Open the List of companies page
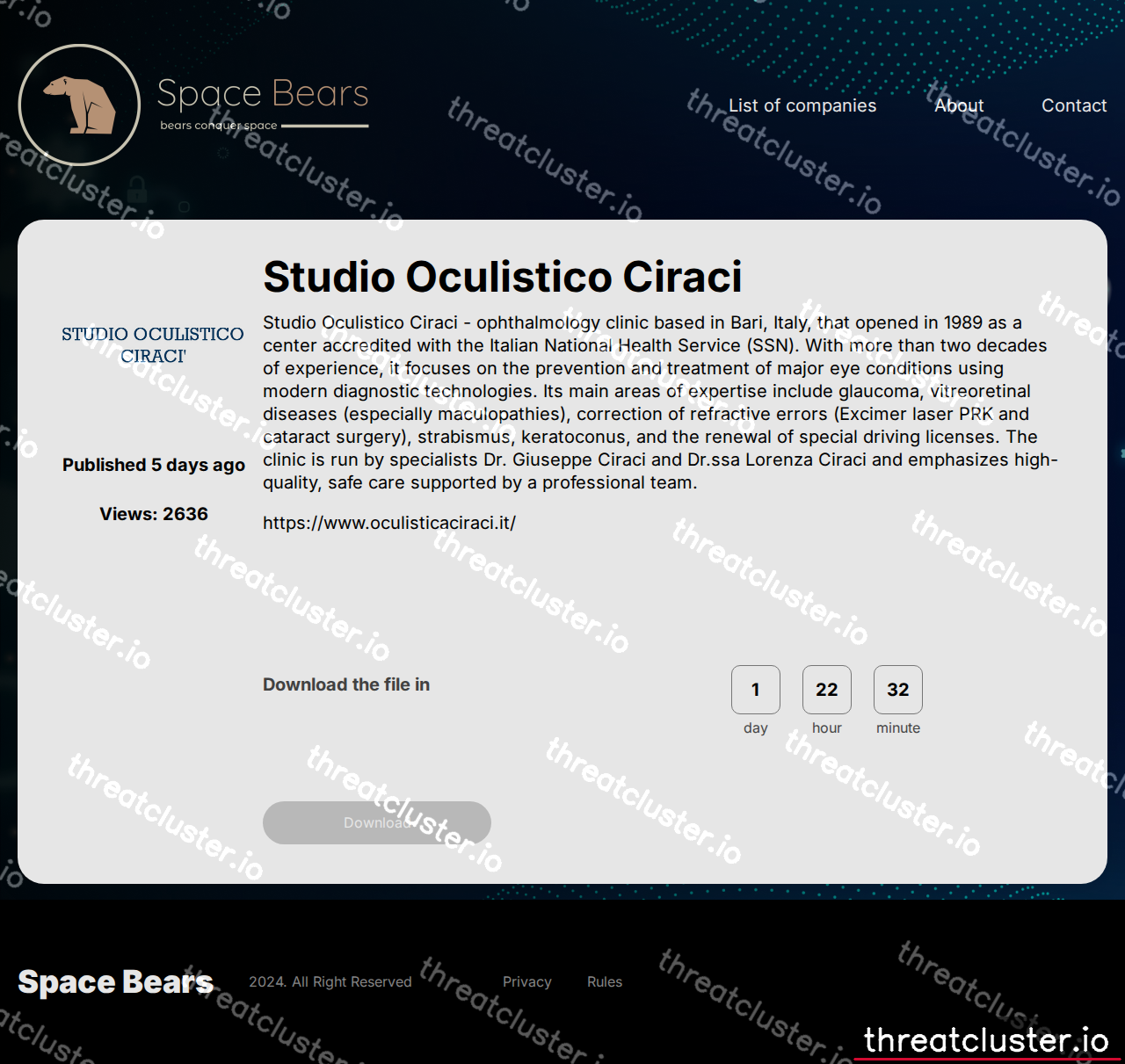Viewport: 1125px width, 1064px height. [x=802, y=105]
